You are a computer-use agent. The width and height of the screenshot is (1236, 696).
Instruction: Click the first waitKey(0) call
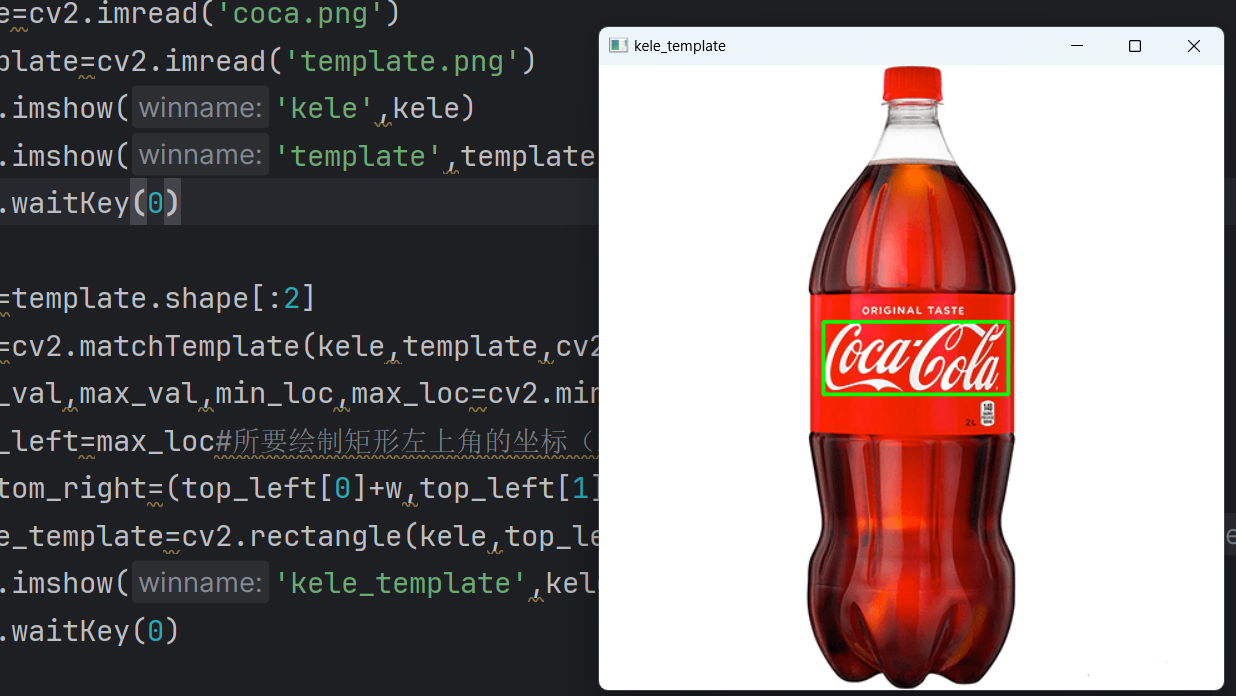[90, 203]
